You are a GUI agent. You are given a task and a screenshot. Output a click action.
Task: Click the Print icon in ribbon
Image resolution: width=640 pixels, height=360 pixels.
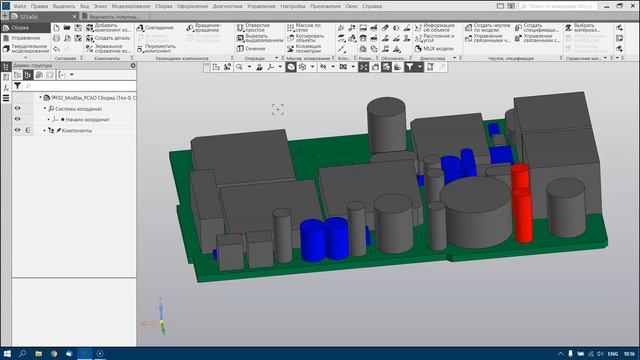(x=56, y=38)
